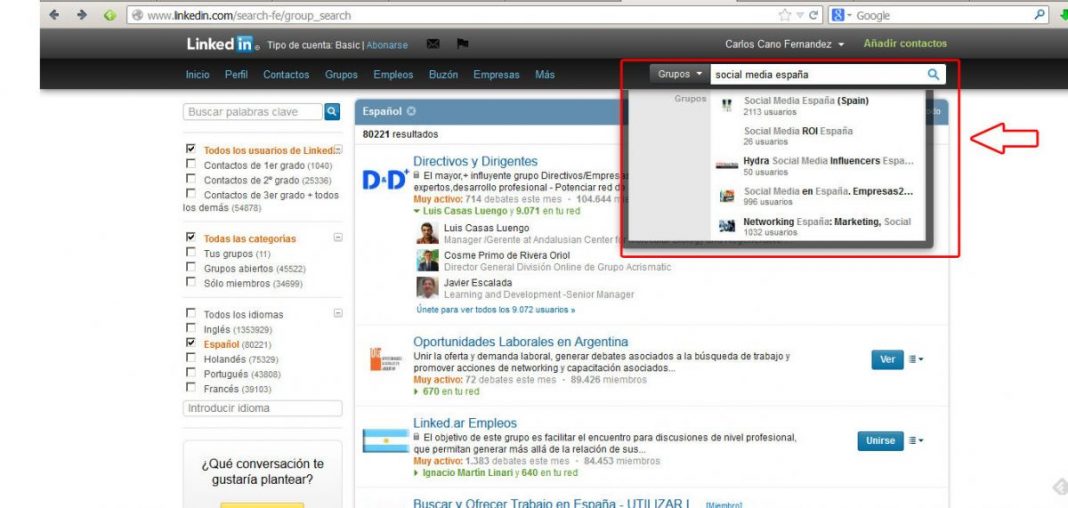The width and height of the screenshot is (1068, 508).
Task: Open the Oportunidades Laborales en Argentina group link
Action: coord(520,342)
